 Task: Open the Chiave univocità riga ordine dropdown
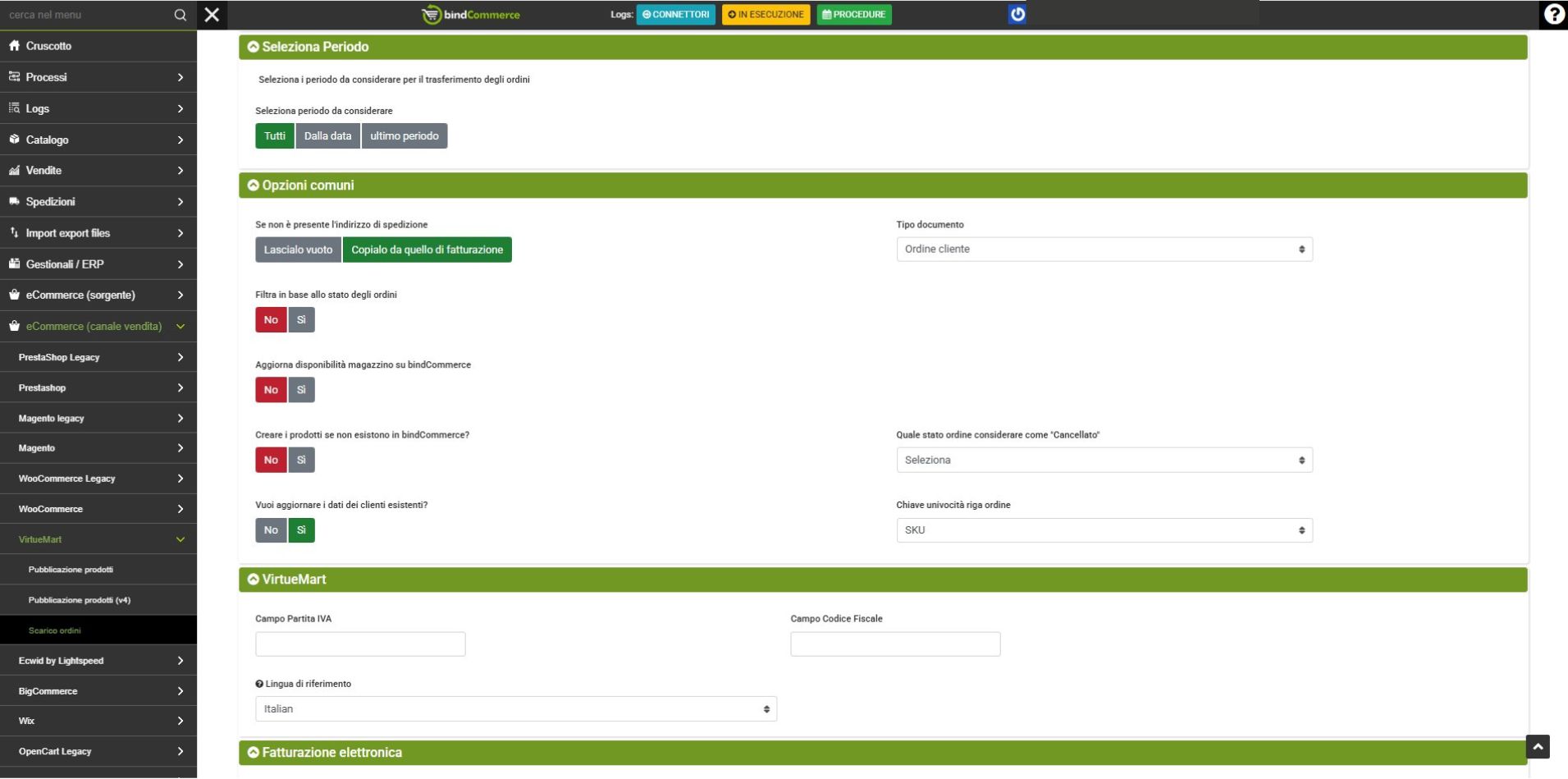point(1104,530)
